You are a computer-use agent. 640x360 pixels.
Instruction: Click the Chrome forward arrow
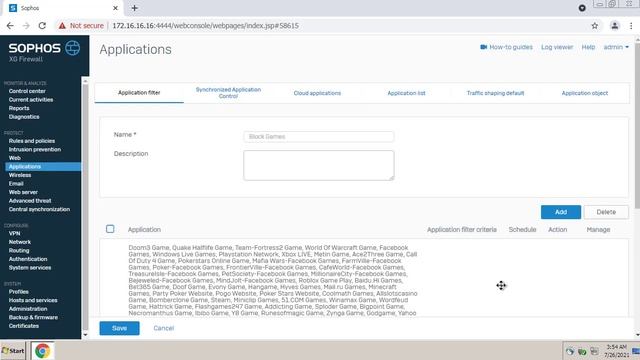[x=26, y=26]
